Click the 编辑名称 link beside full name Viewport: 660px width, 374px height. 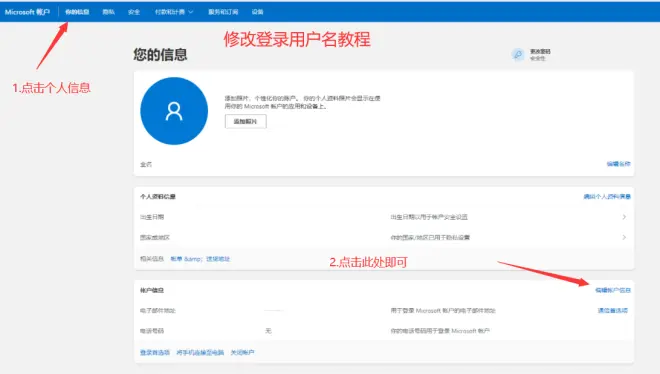click(x=618, y=164)
